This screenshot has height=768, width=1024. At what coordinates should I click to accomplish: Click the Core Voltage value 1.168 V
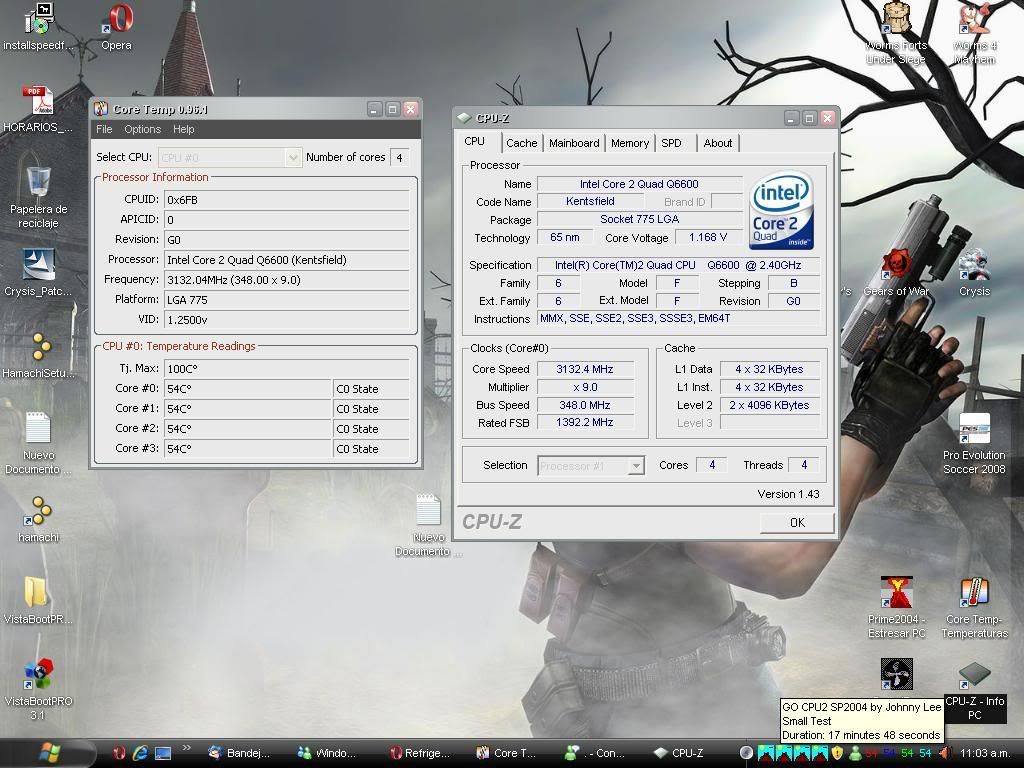tap(708, 238)
